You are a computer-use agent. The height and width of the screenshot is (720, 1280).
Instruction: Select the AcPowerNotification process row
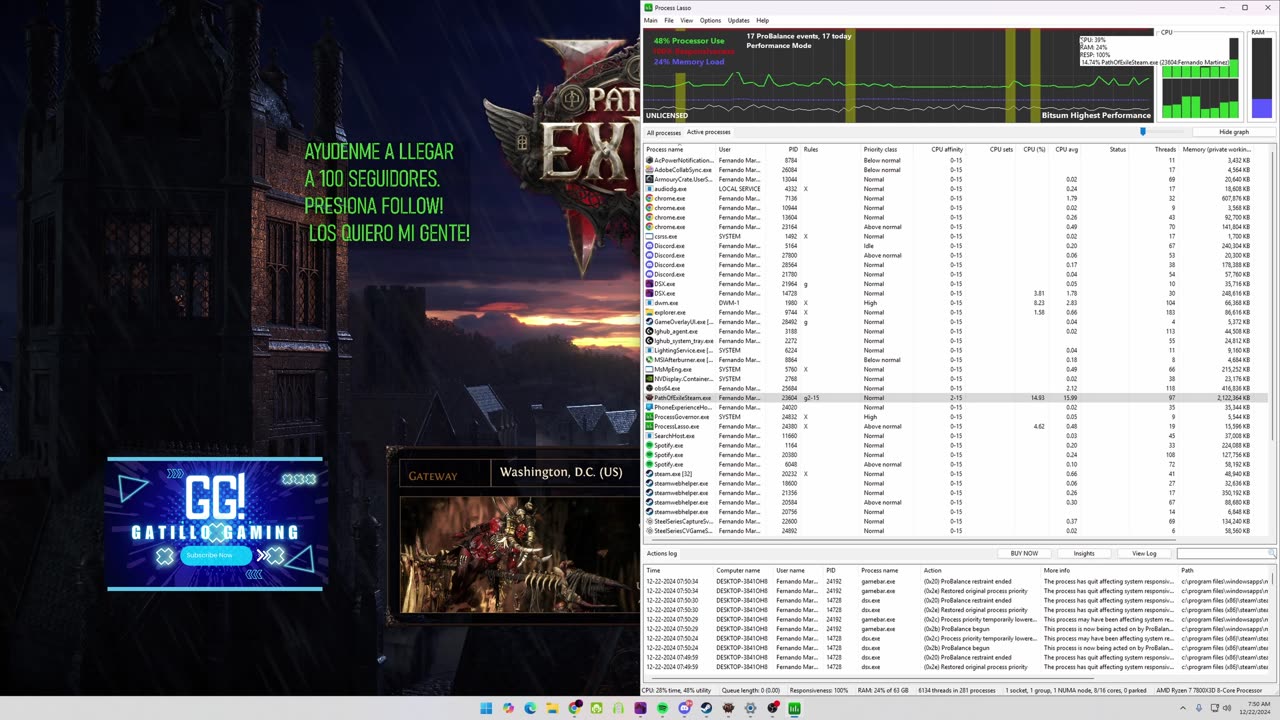[955, 160]
